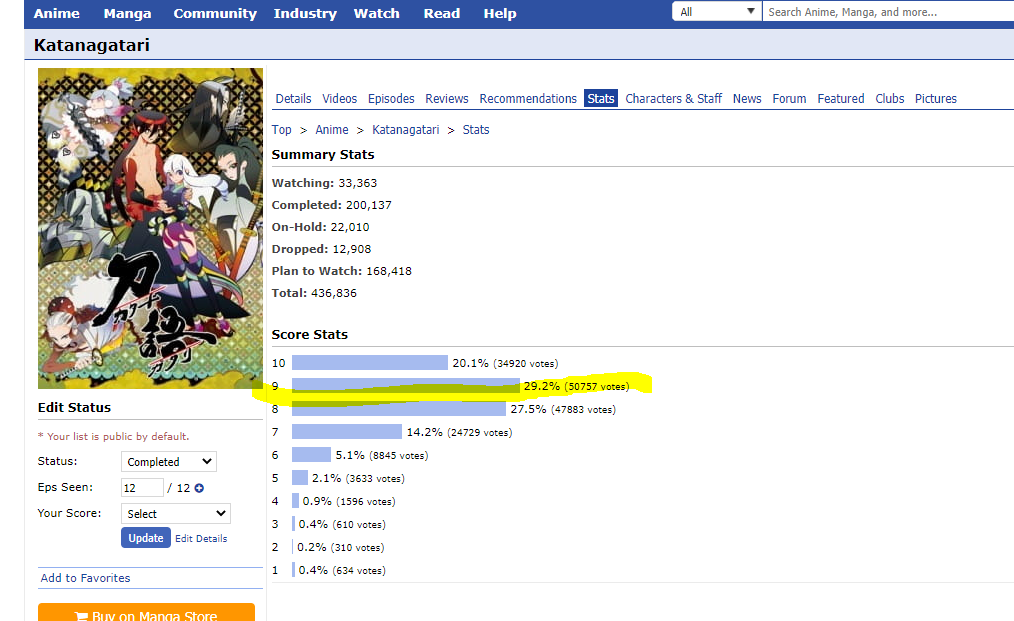Screen dimensions: 1014x621
Task: Click the Plan to Watch: 168,418 stat
Action: tap(341, 271)
